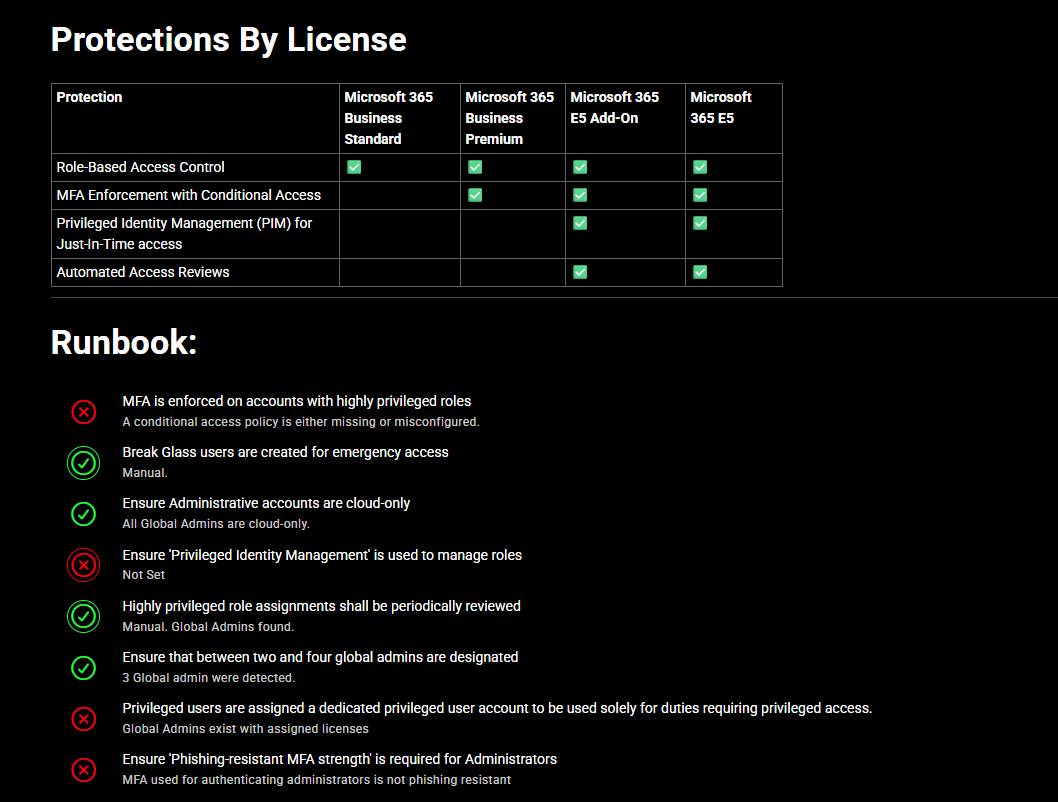The image size is (1058, 802).
Task: Click the failing icon beside 'Phishing-resistant MFA strength'
Action: point(83,770)
